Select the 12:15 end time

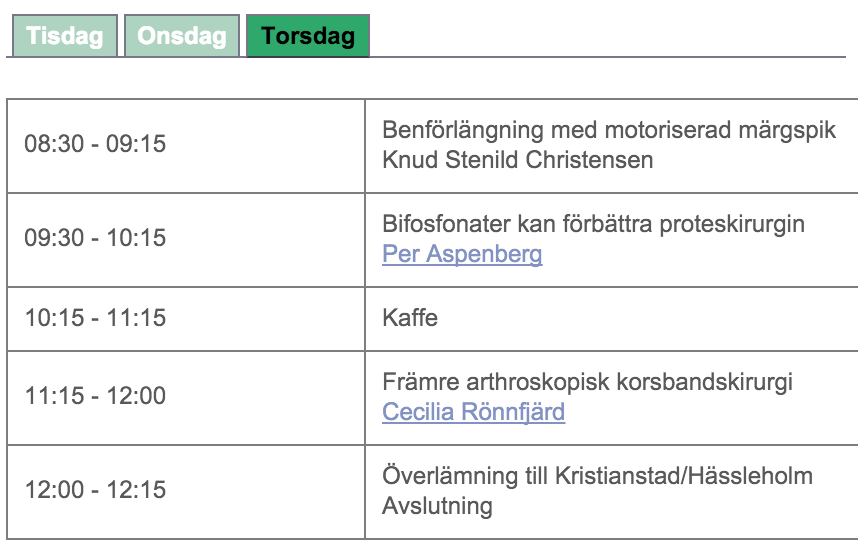(136, 490)
